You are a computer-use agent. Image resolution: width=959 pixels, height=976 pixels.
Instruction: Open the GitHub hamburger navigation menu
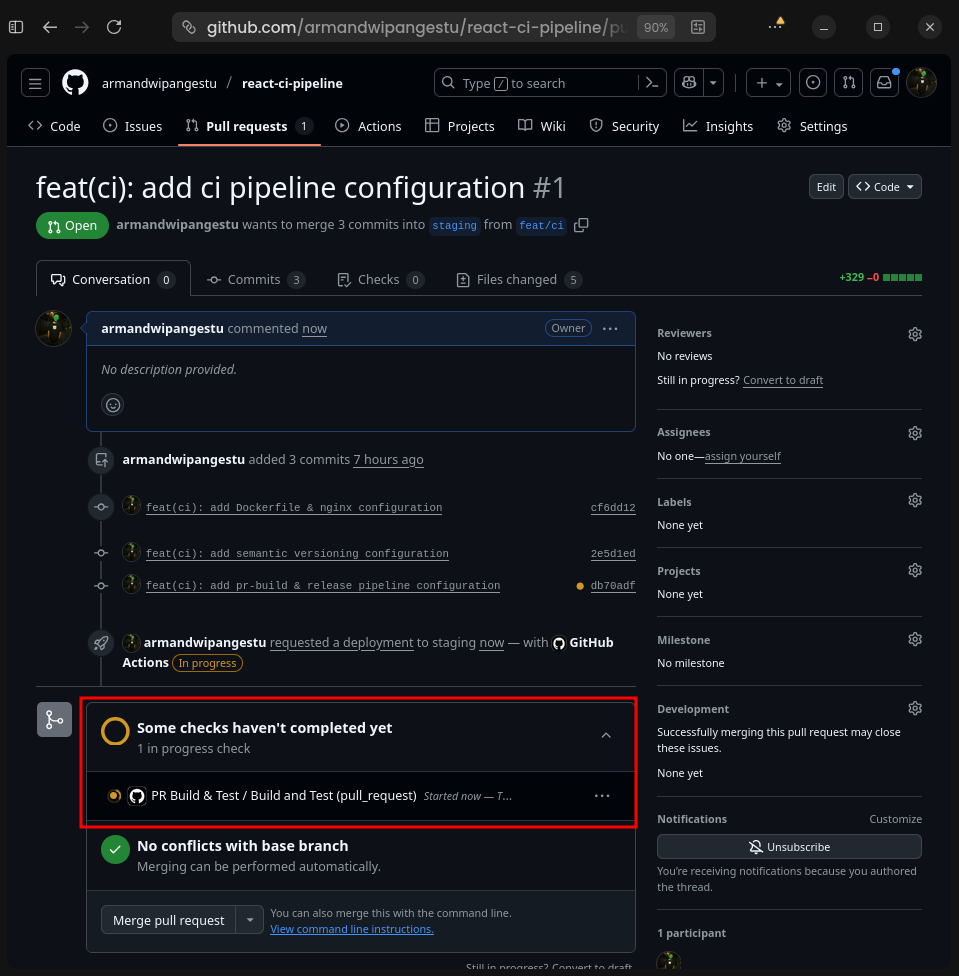[35, 83]
